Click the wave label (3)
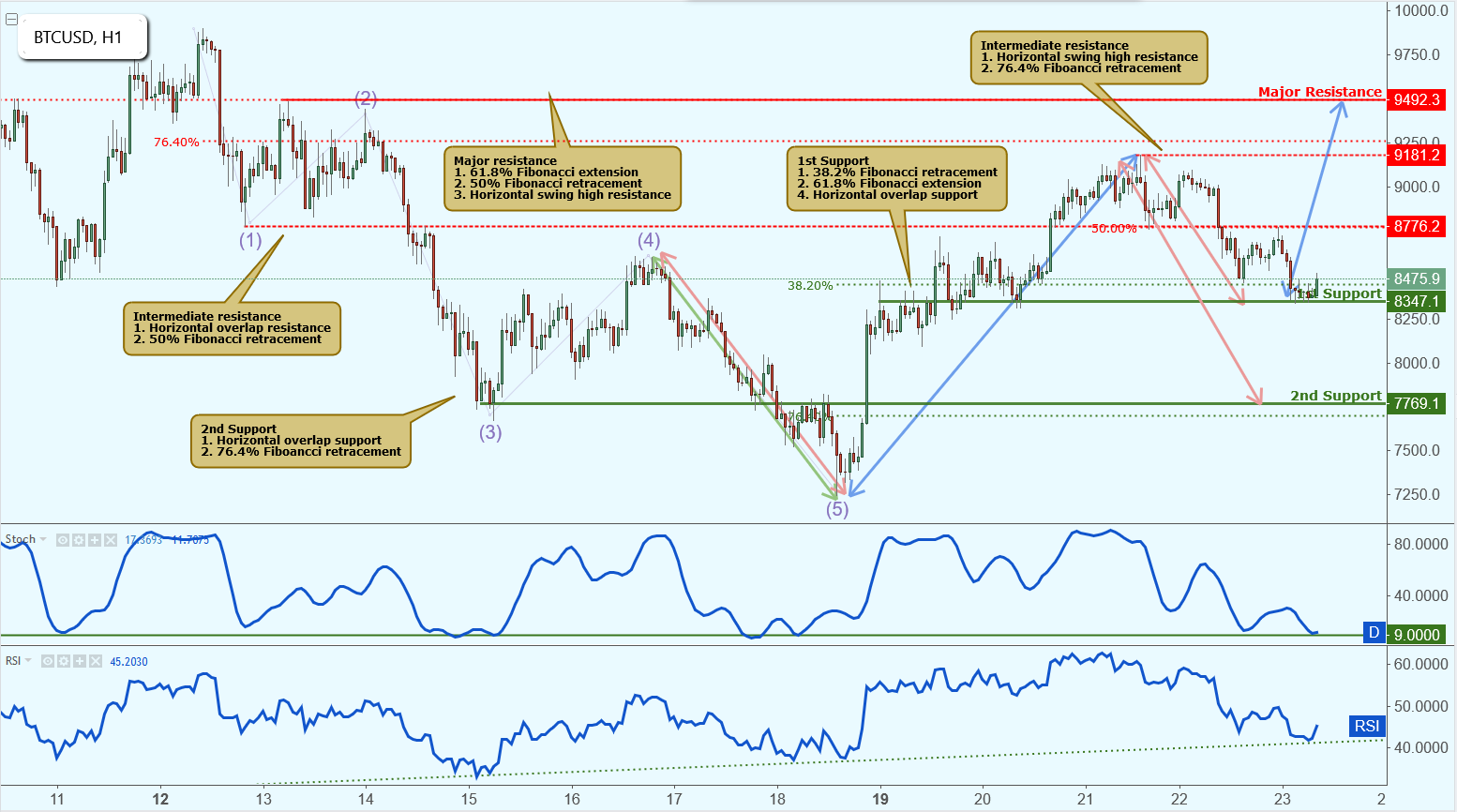1457x812 pixels. [490, 432]
